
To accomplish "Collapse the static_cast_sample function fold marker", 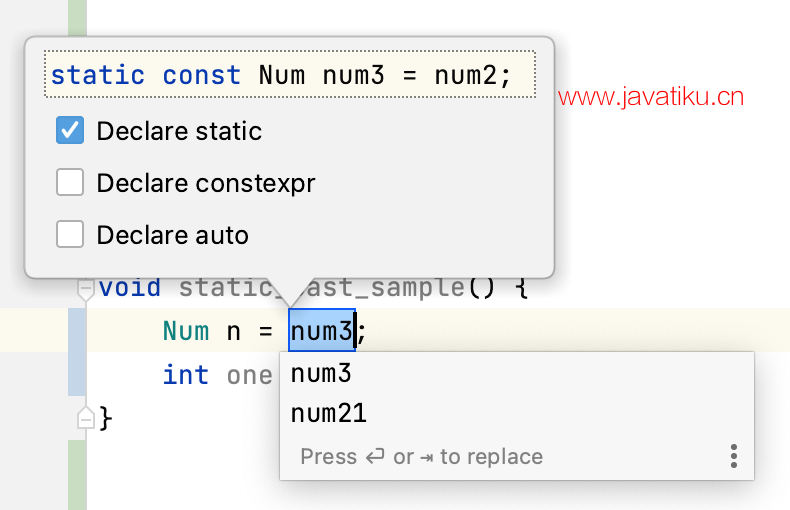I will click(85, 288).
